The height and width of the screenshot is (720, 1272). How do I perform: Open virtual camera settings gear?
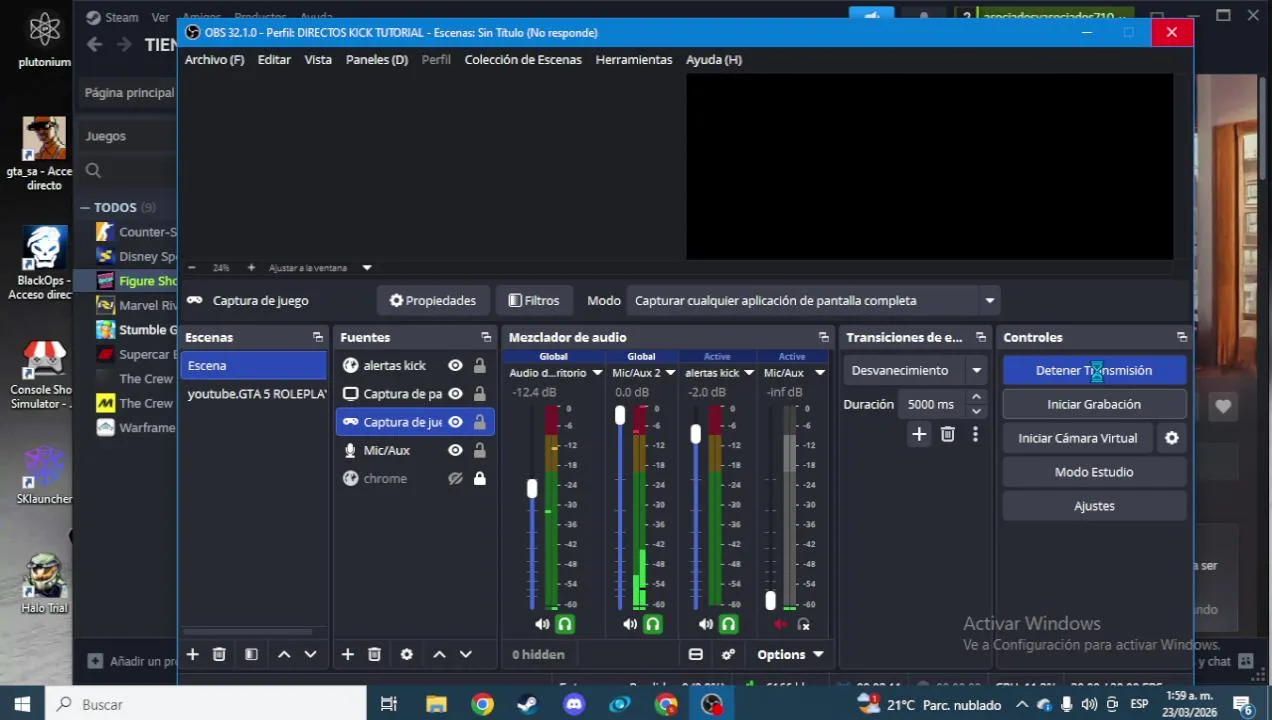click(x=1171, y=438)
